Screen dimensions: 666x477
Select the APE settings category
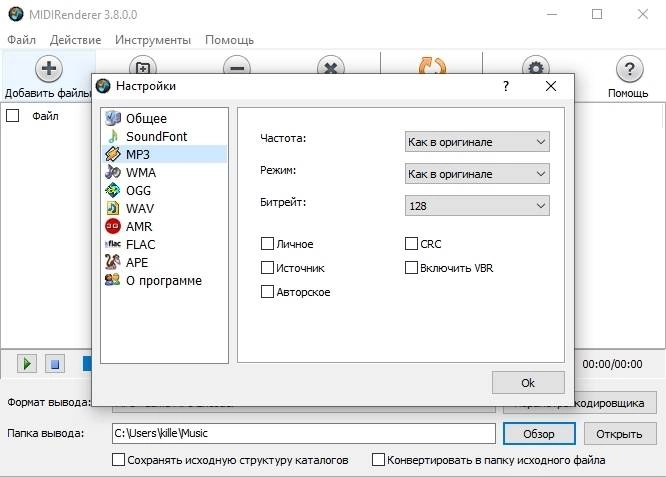(x=164, y=262)
